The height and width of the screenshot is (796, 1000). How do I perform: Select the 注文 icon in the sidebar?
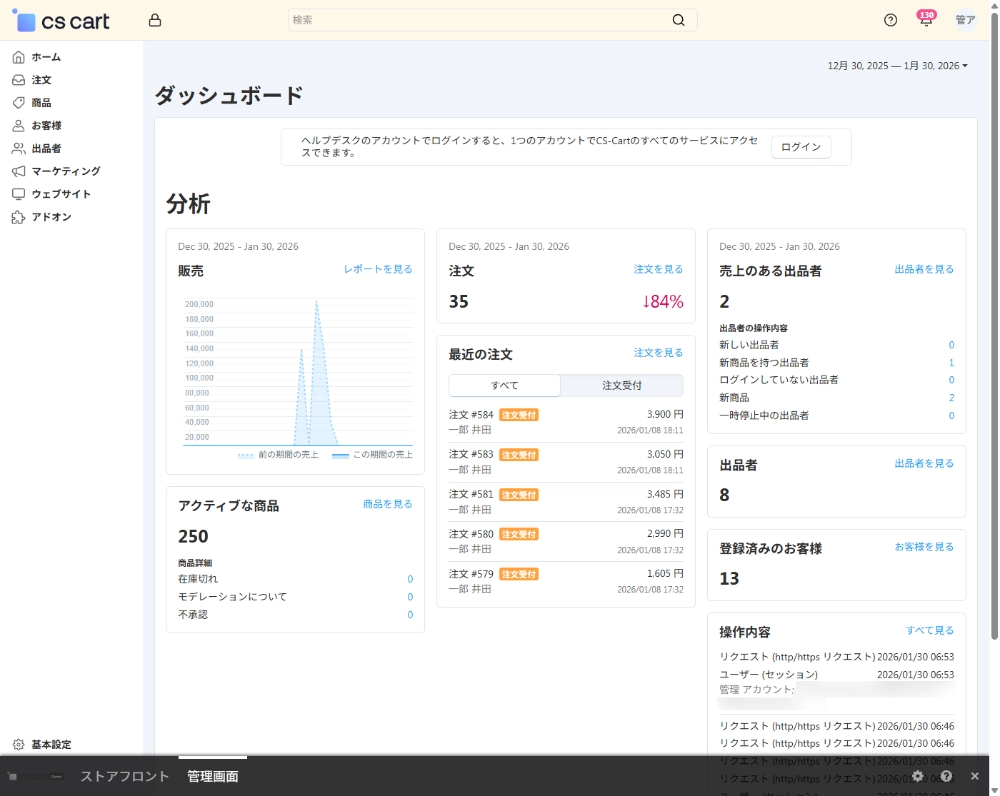coord(17,80)
